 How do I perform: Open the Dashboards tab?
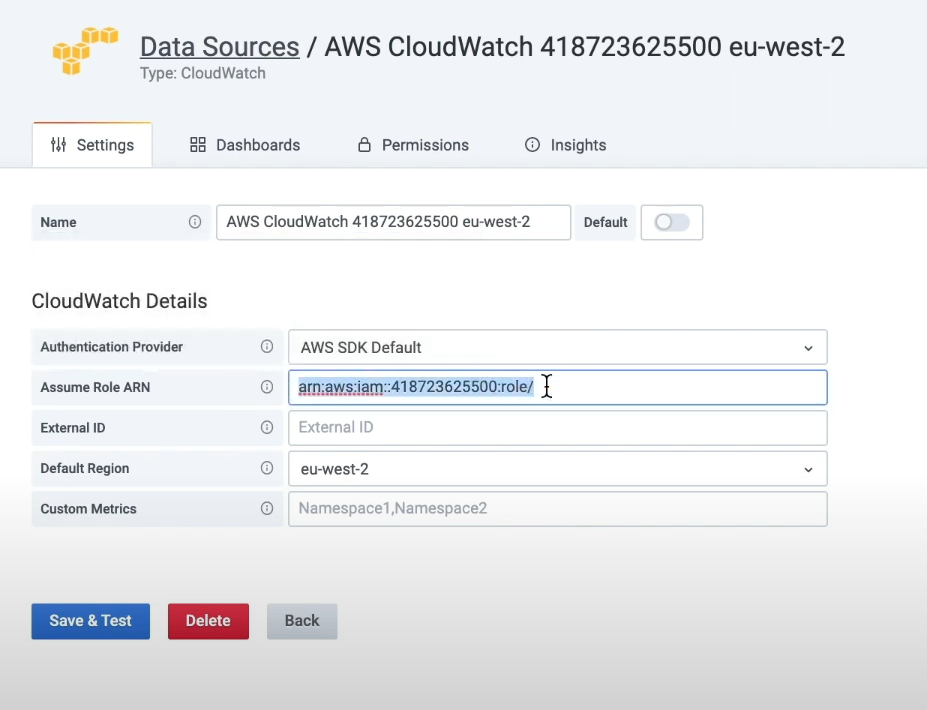click(245, 145)
